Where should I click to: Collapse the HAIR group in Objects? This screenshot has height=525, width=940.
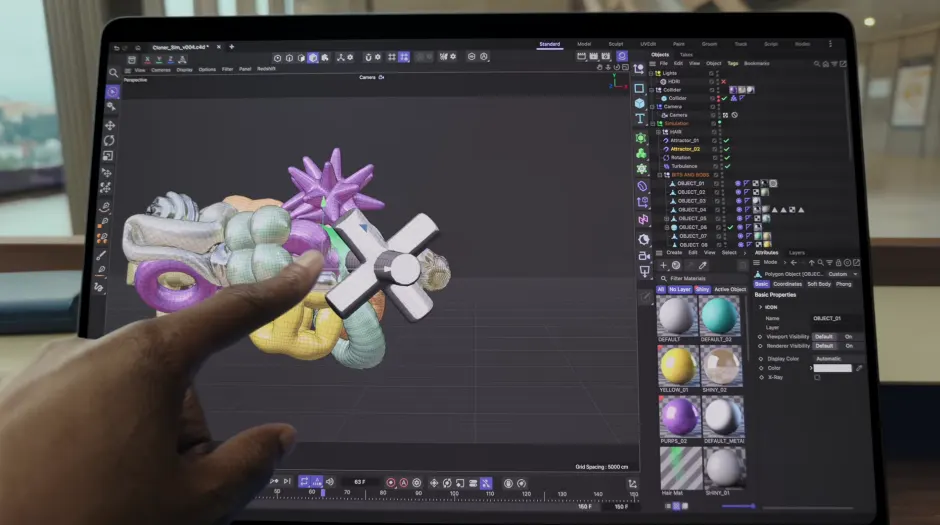[x=658, y=132]
